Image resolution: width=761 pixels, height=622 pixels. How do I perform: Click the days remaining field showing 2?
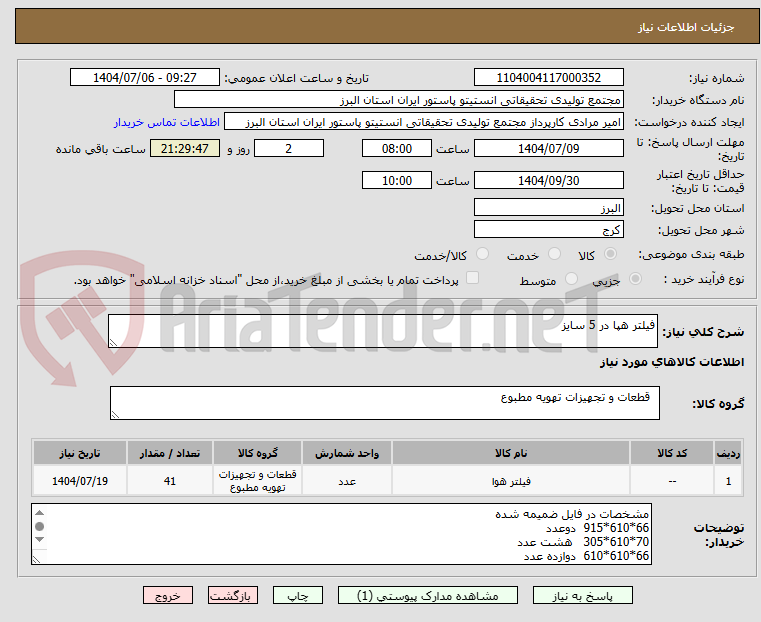pyautogui.click(x=289, y=148)
